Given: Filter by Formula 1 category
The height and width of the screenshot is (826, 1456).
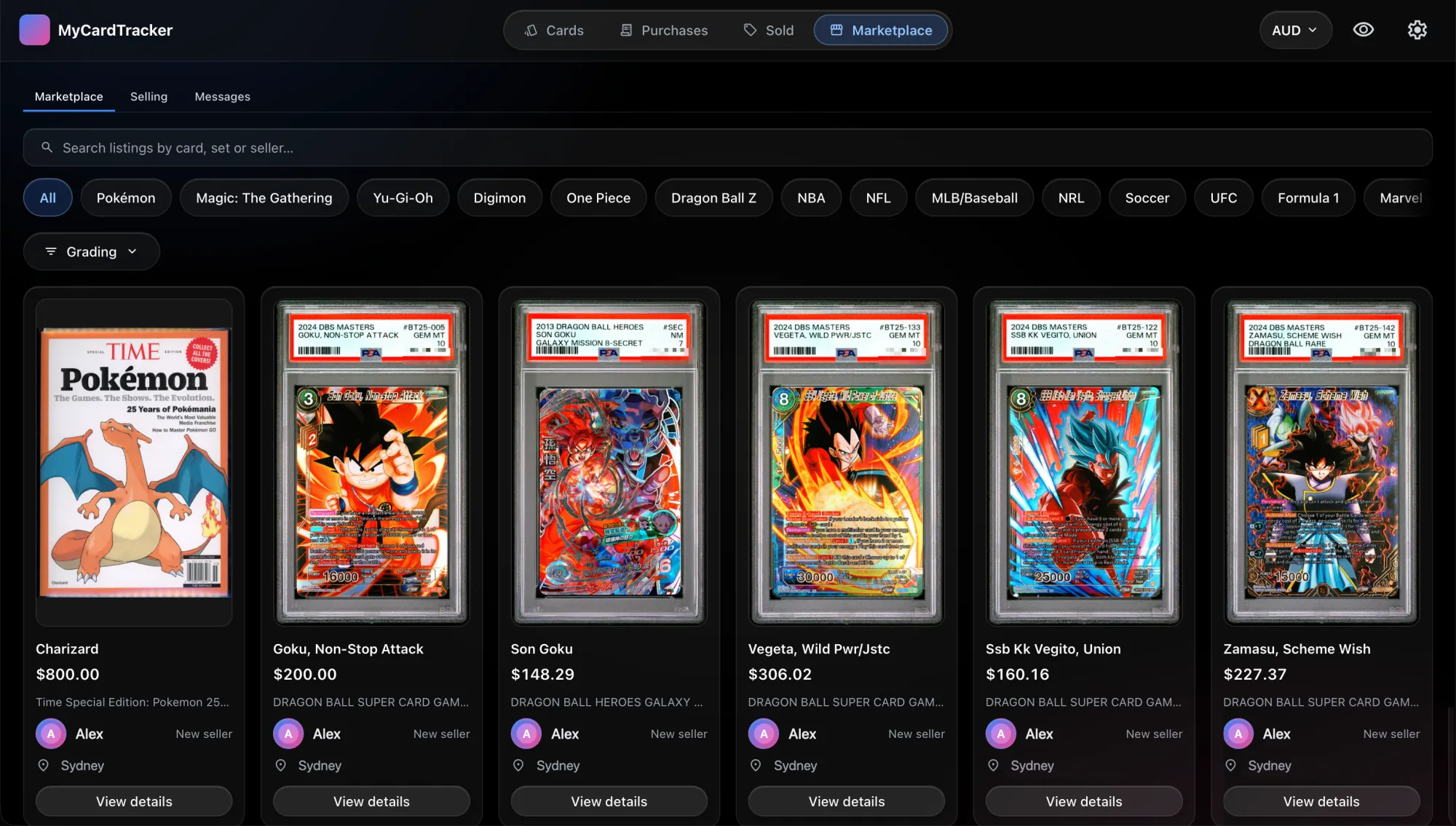Looking at the screenshot, I should (1308, 198).
